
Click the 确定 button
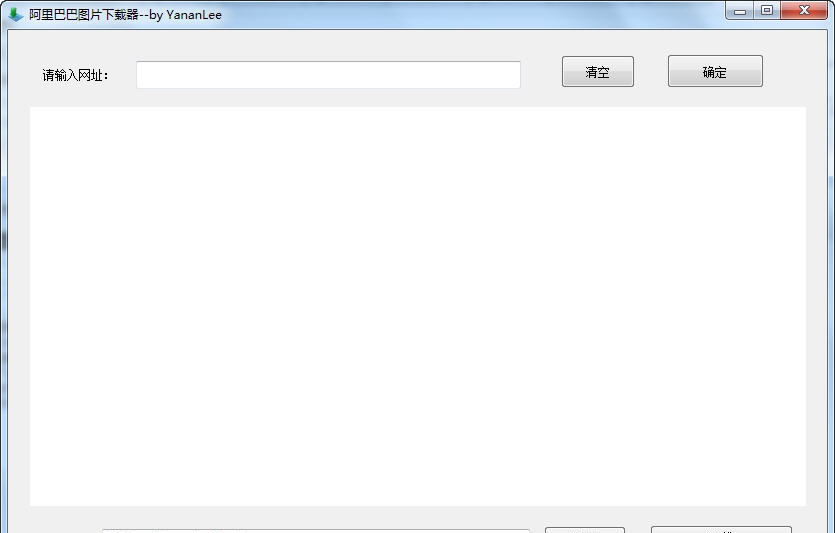point(715,71)
